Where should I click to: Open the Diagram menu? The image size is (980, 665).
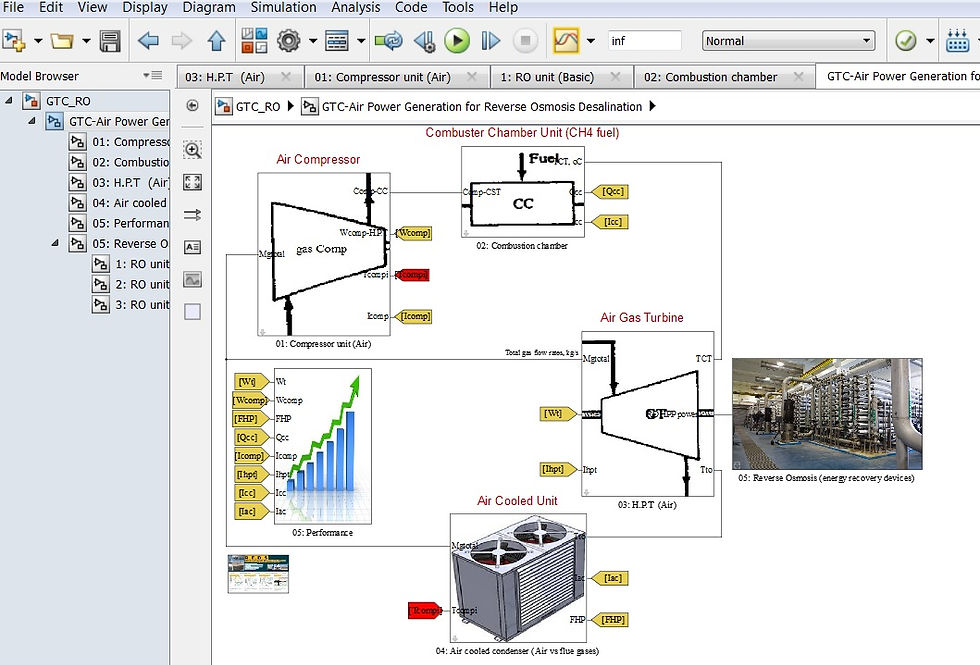pyautogui.click(x=209, y=8)
